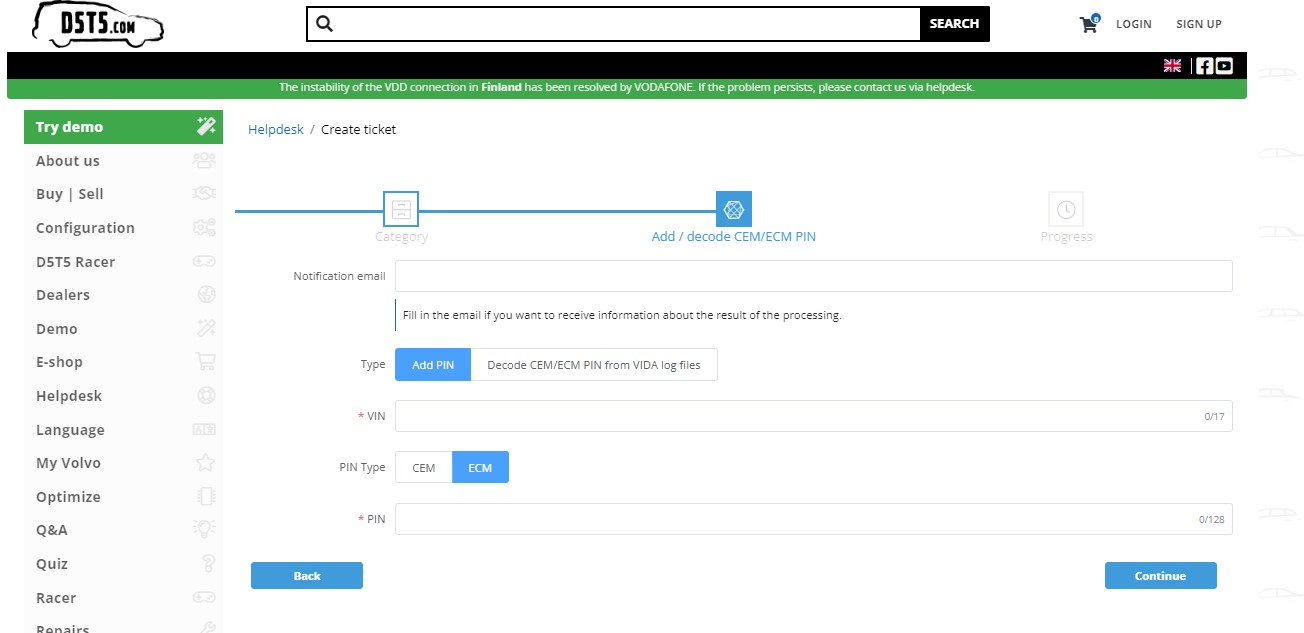Follow the Helpdesk breadcrumb link
The width and height of the screenshot is (1304, 633).
point(275,129)
